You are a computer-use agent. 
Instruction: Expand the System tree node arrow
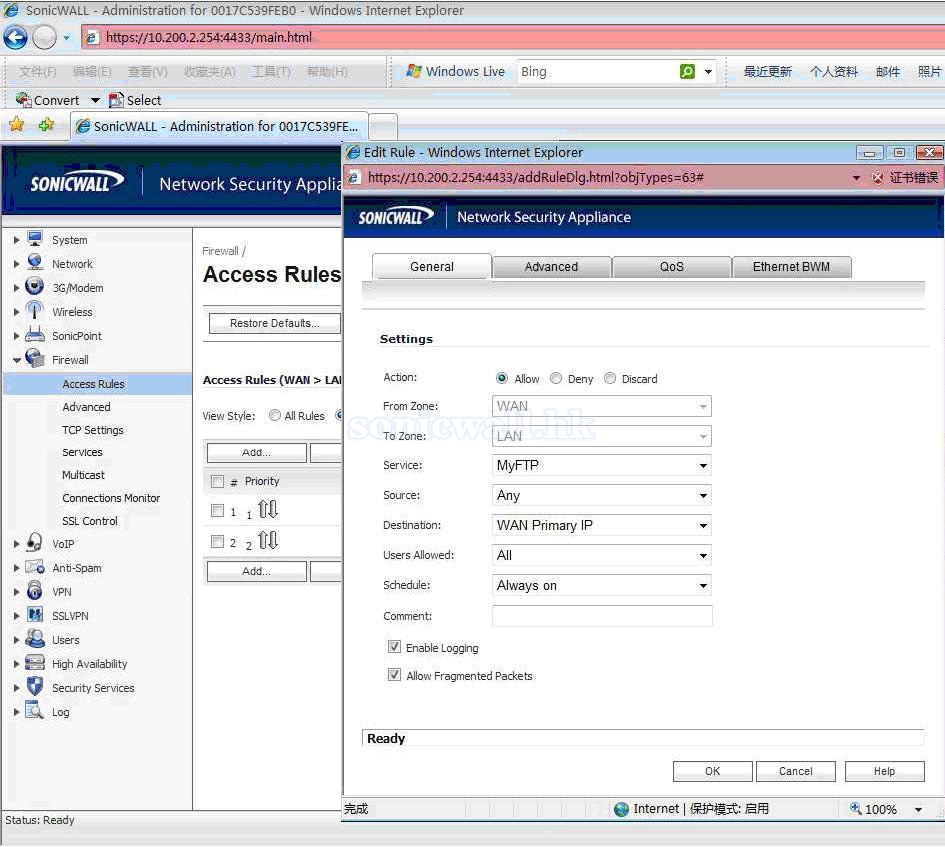[x=17, y=240]
